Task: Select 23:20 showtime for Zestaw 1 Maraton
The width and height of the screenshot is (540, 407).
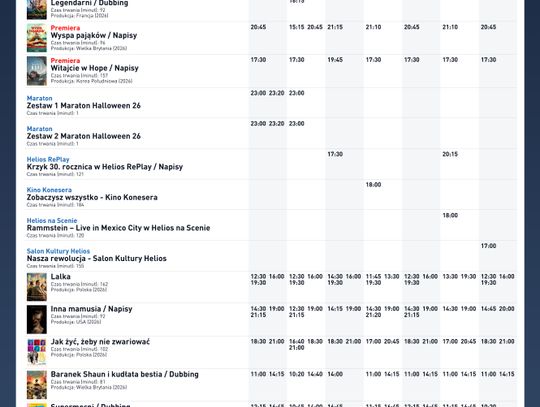Action: pos(277,93)
